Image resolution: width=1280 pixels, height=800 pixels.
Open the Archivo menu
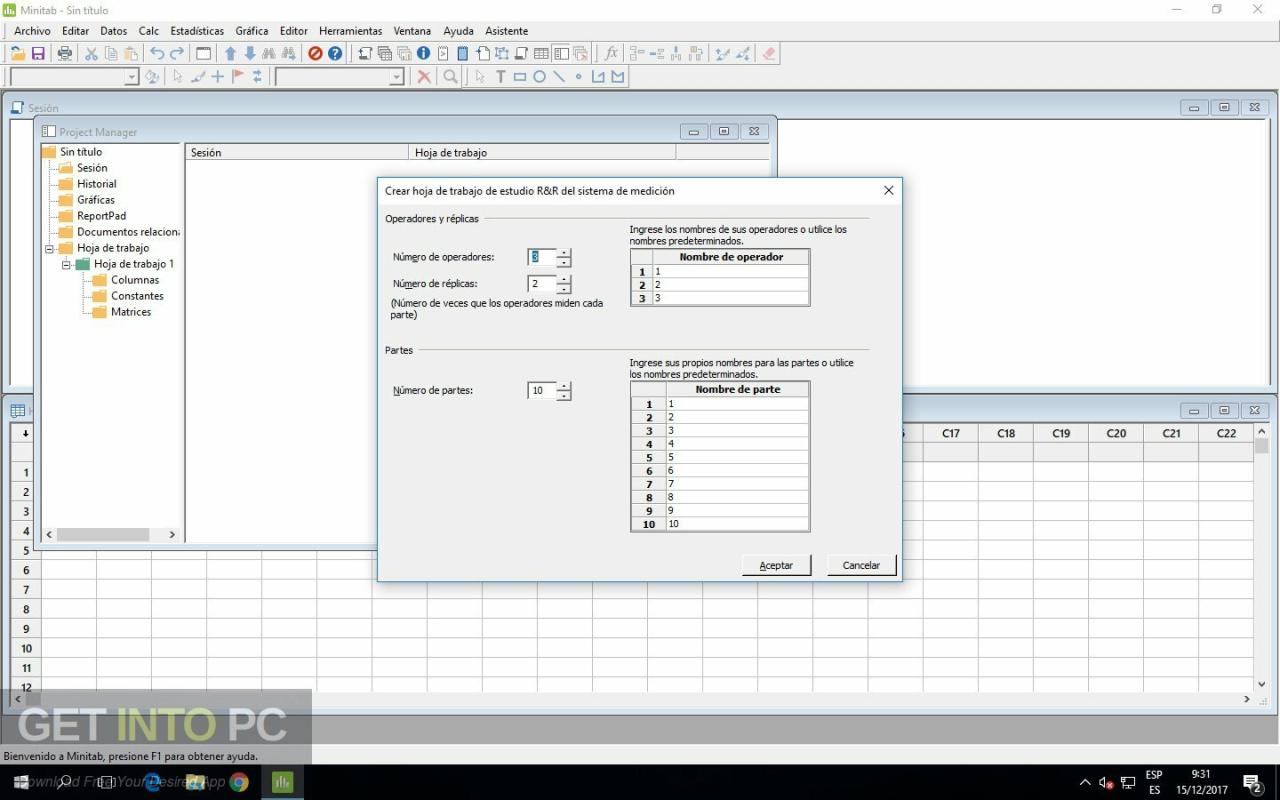pyautogui.click(x=32, y=31)
